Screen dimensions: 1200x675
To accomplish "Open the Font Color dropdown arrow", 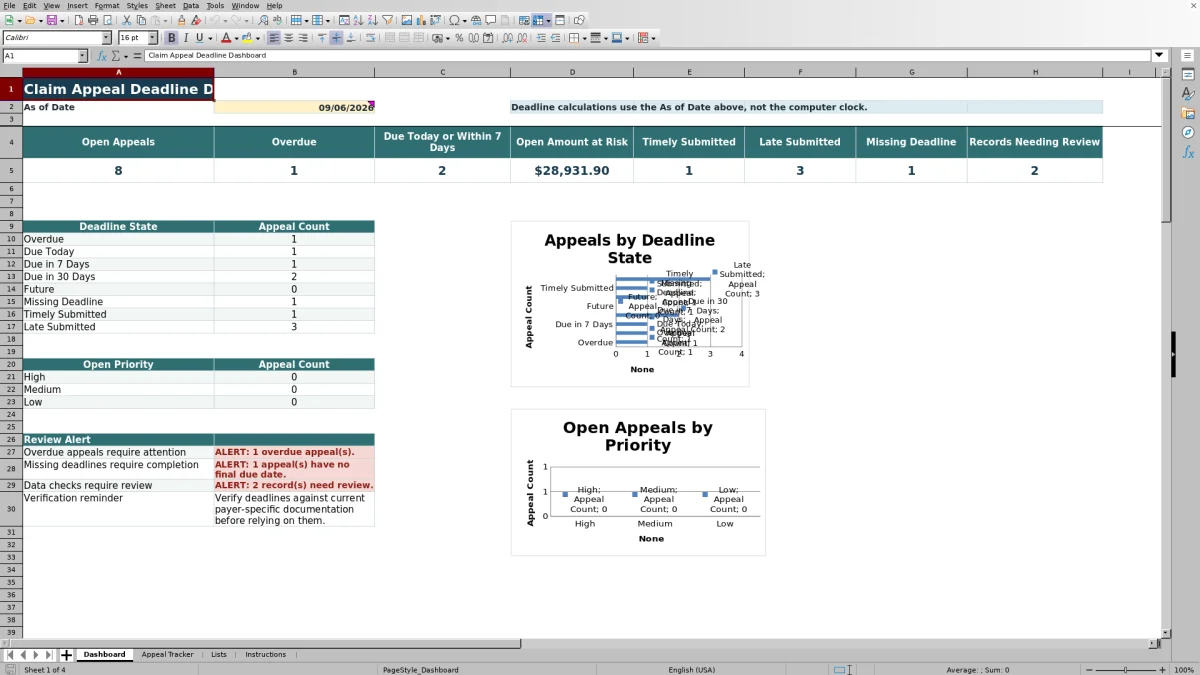I will 236,38.
